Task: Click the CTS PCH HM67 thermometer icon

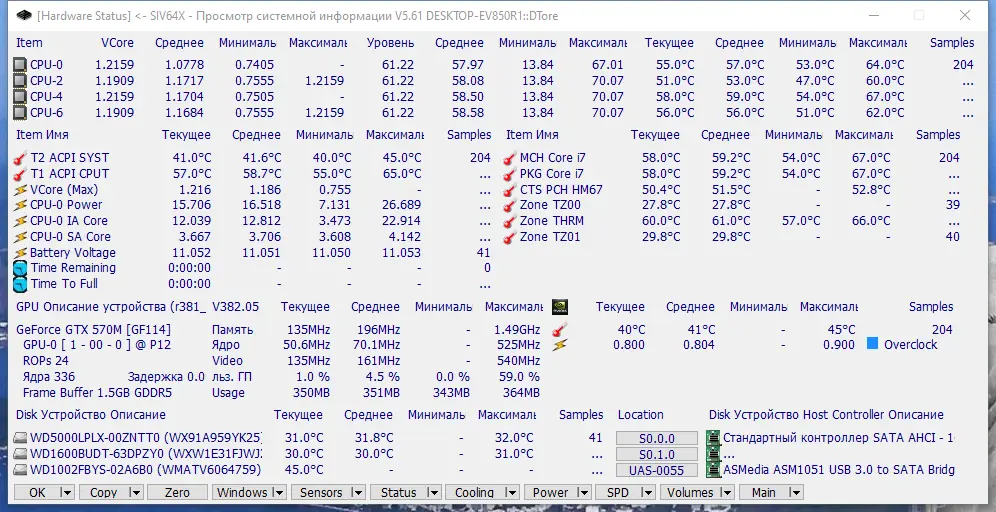Action: pos(509,189)
